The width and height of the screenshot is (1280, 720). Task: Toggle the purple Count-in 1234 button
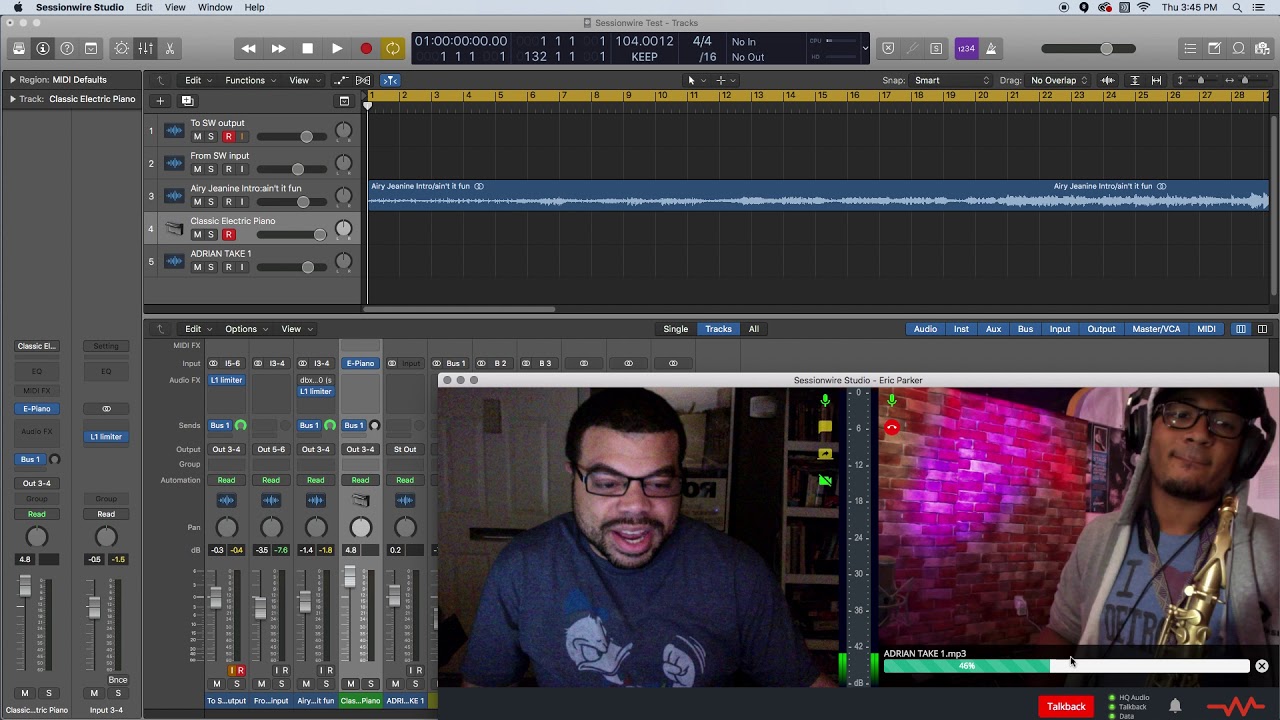pyautogui.click(x=966, y=48)
